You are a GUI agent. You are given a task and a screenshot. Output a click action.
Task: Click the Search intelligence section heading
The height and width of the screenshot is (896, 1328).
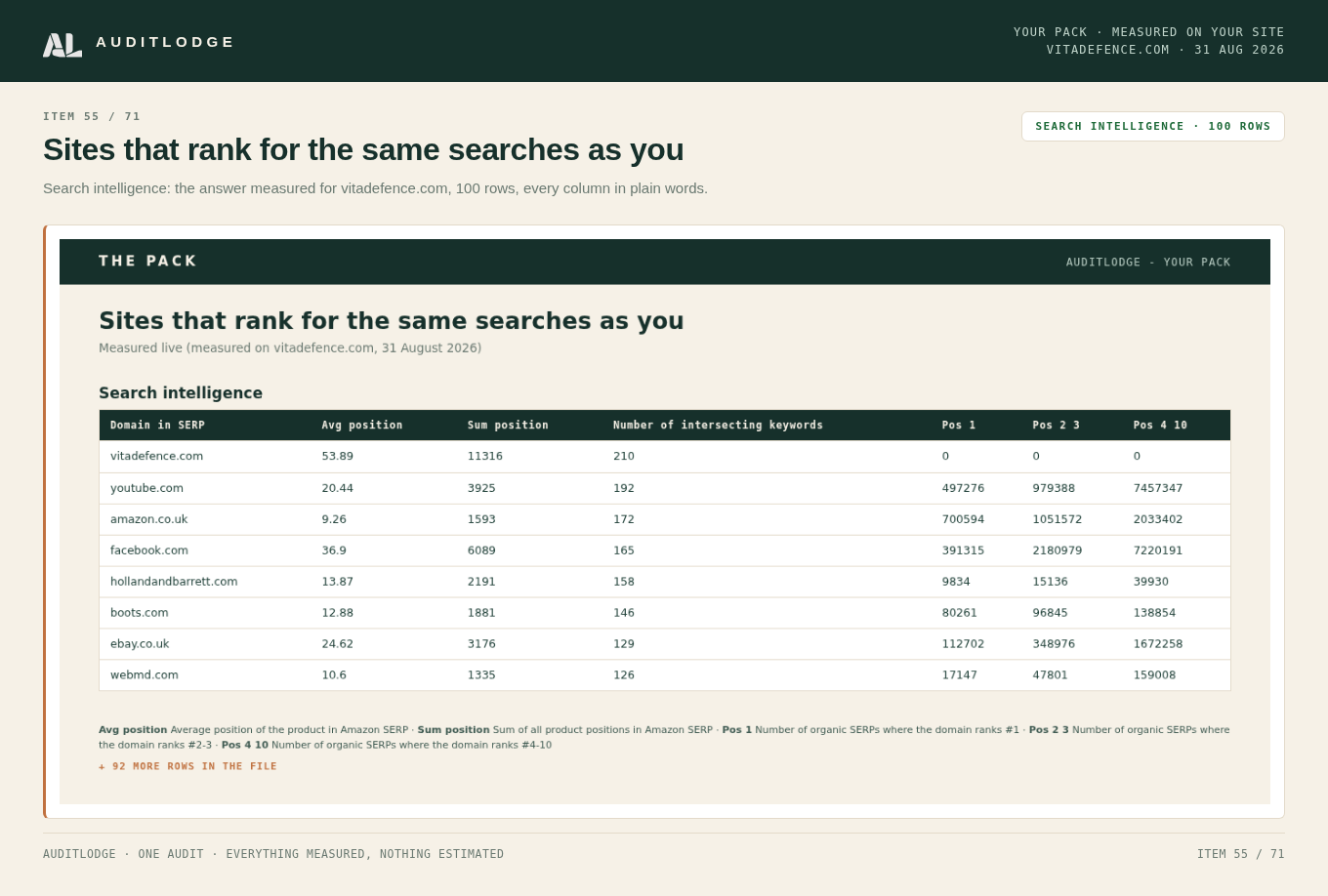(x=181, y=393)
